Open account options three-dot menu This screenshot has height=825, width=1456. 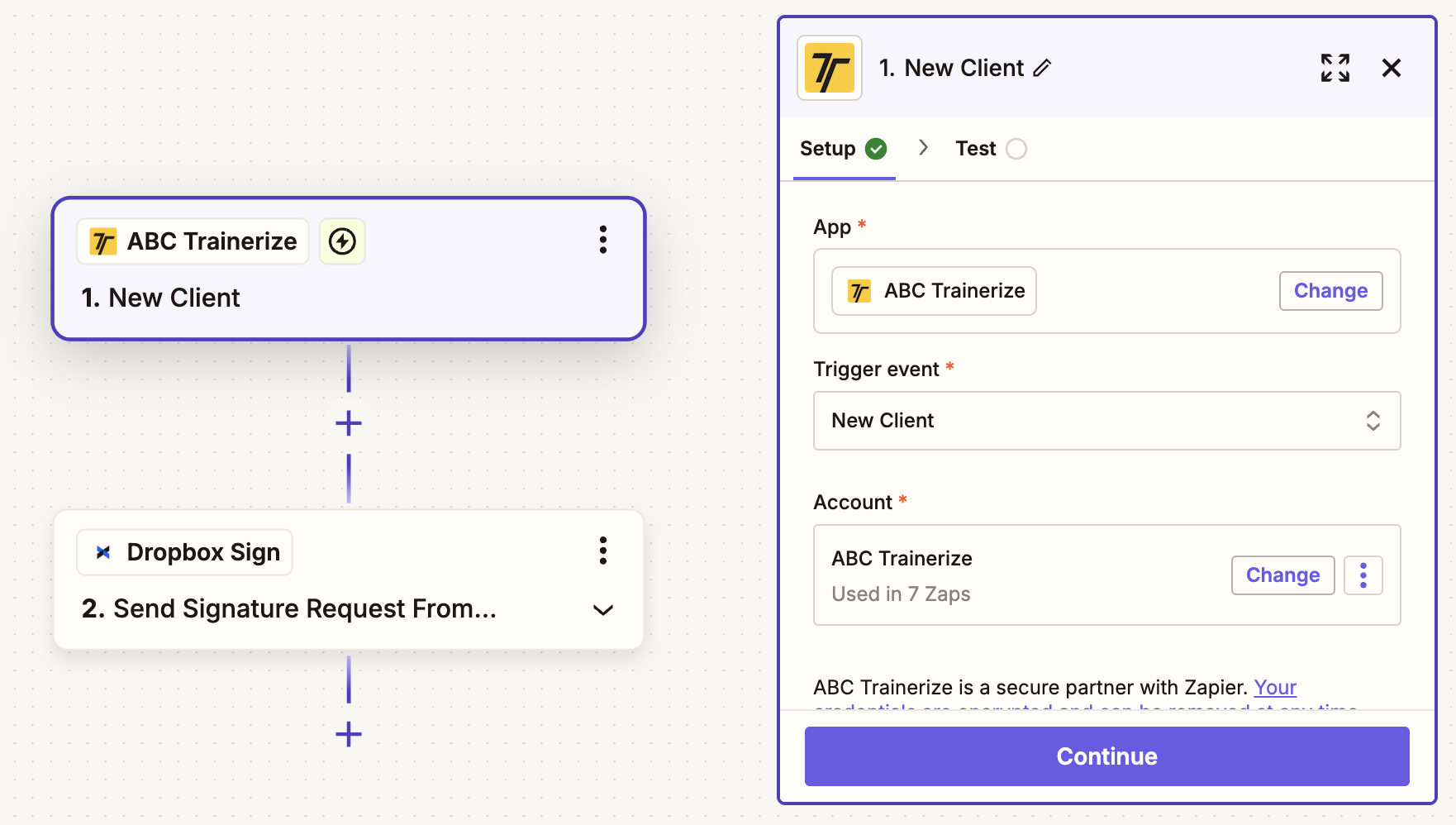(1363, 575)
